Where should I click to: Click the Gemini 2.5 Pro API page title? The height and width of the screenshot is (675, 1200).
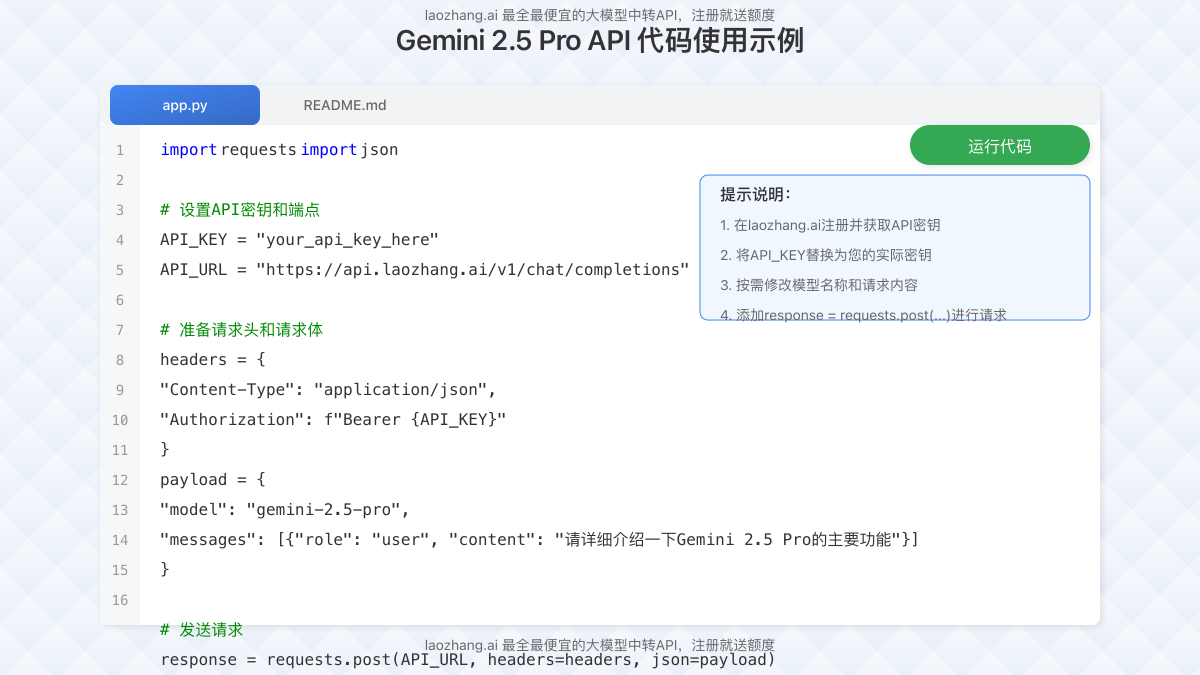point(600,41)
